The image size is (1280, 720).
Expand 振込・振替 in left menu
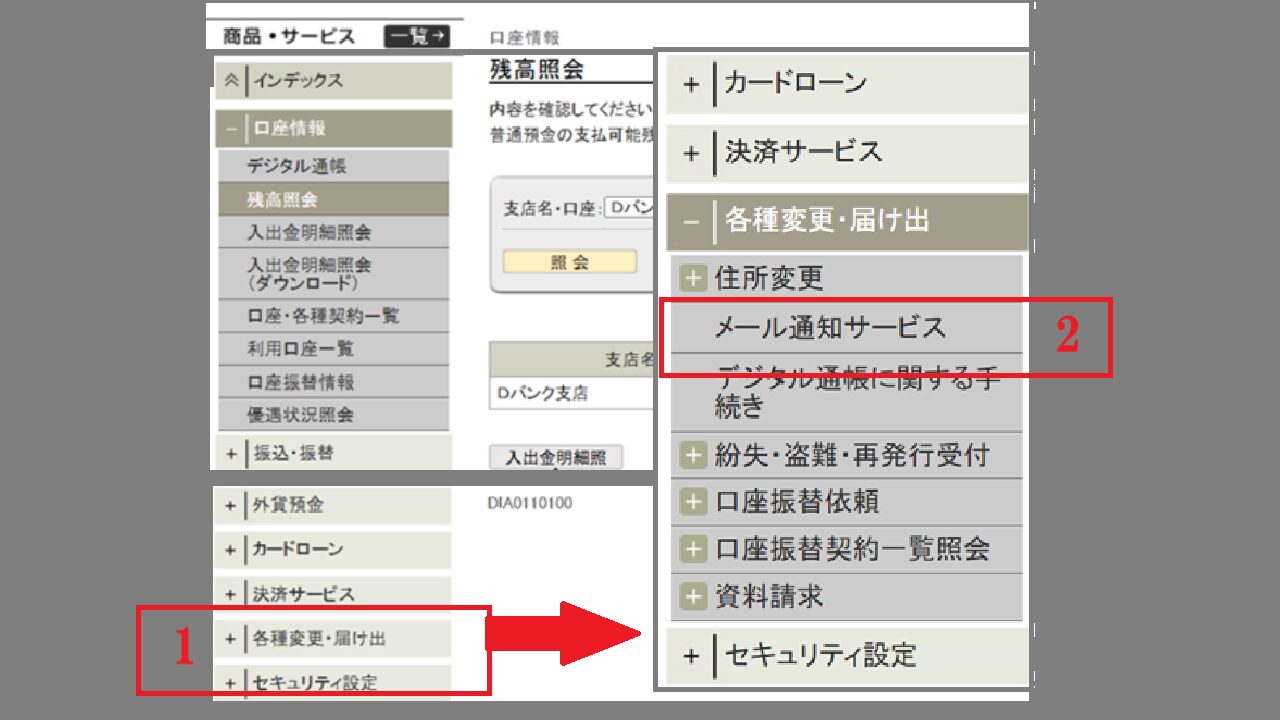coord(333,452)
